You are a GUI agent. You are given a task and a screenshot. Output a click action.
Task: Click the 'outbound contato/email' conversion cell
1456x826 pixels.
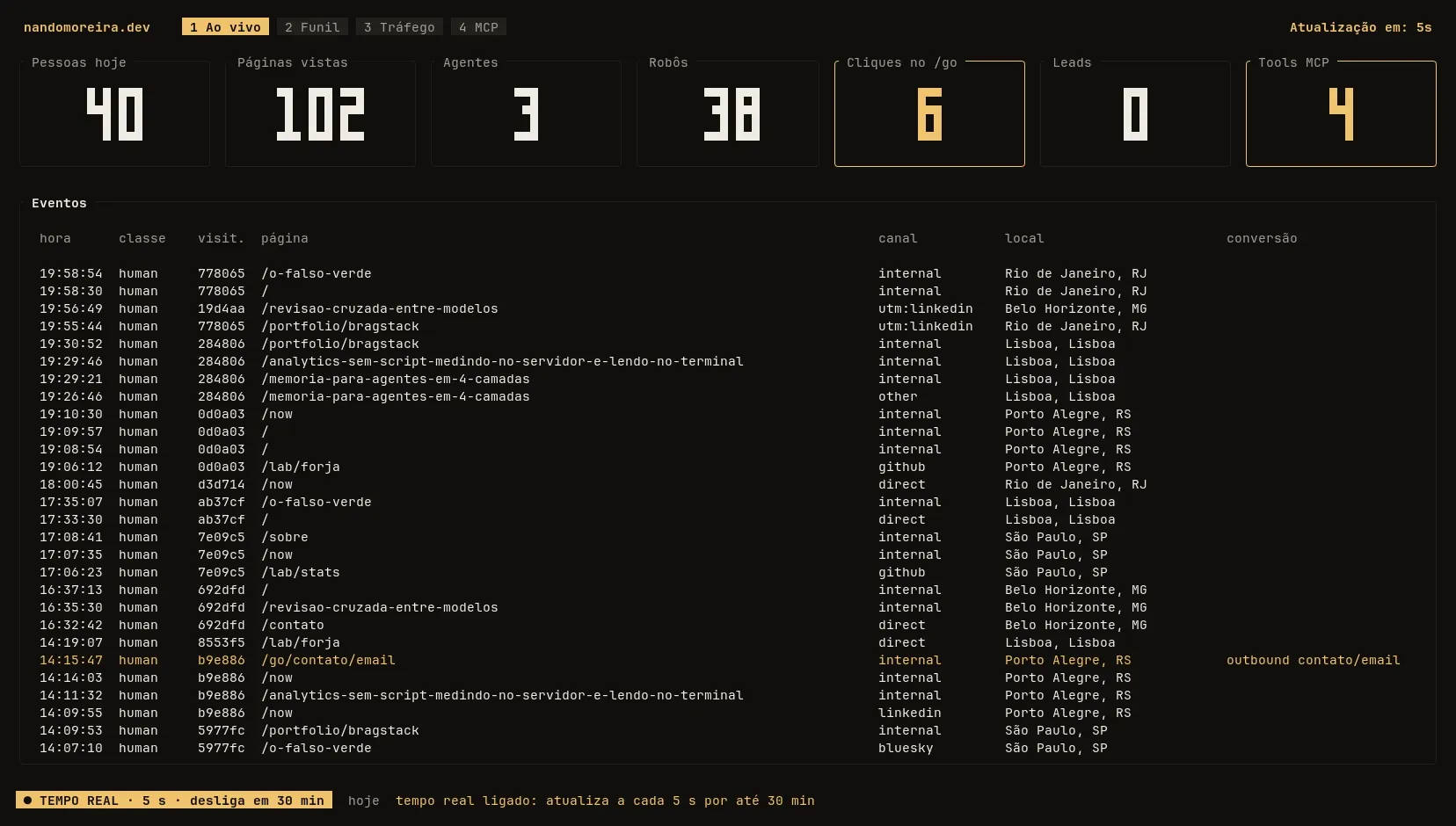coord(1314,660)
